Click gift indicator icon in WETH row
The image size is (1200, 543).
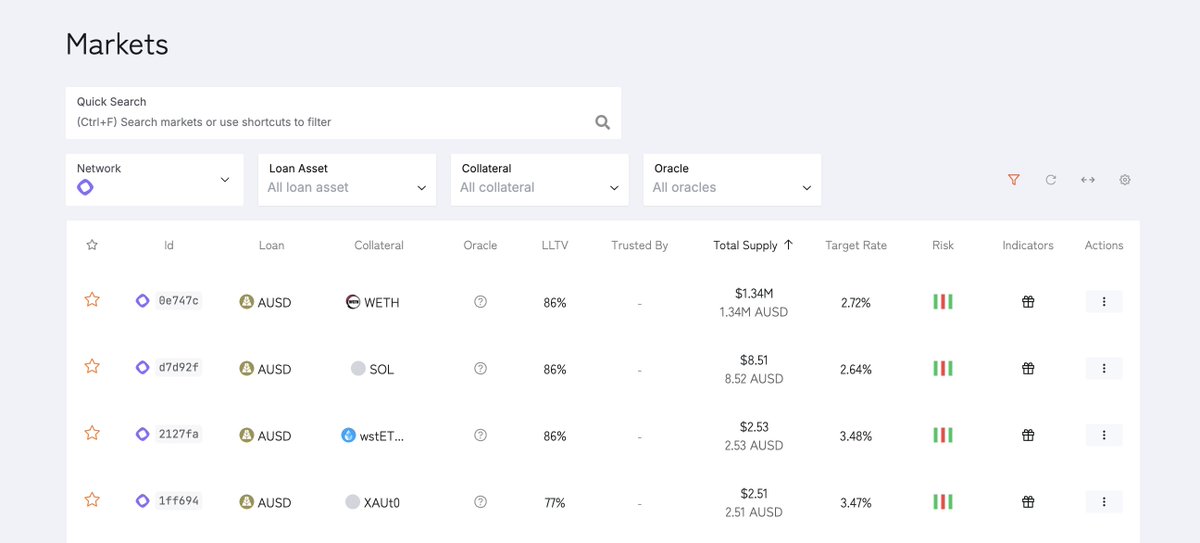click(x=1027, y=302)
